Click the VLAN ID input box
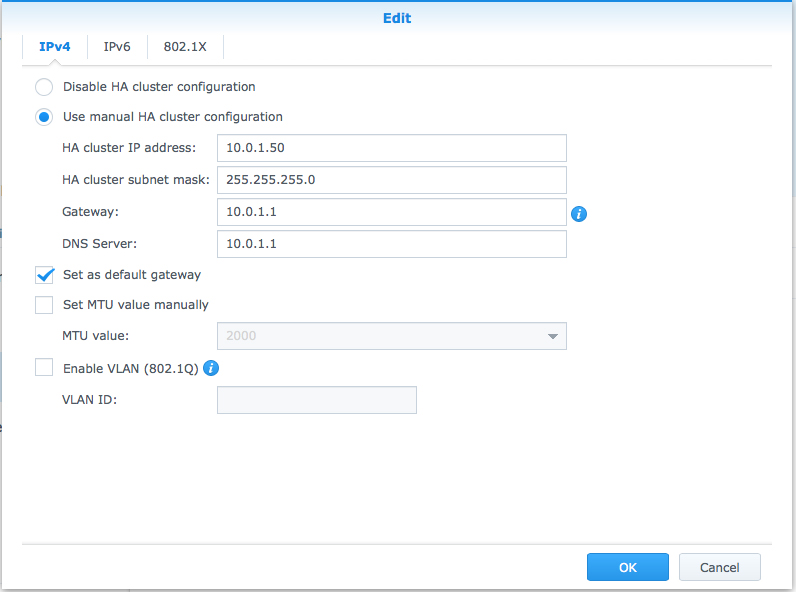796x592 pixels. coord(316,400)
